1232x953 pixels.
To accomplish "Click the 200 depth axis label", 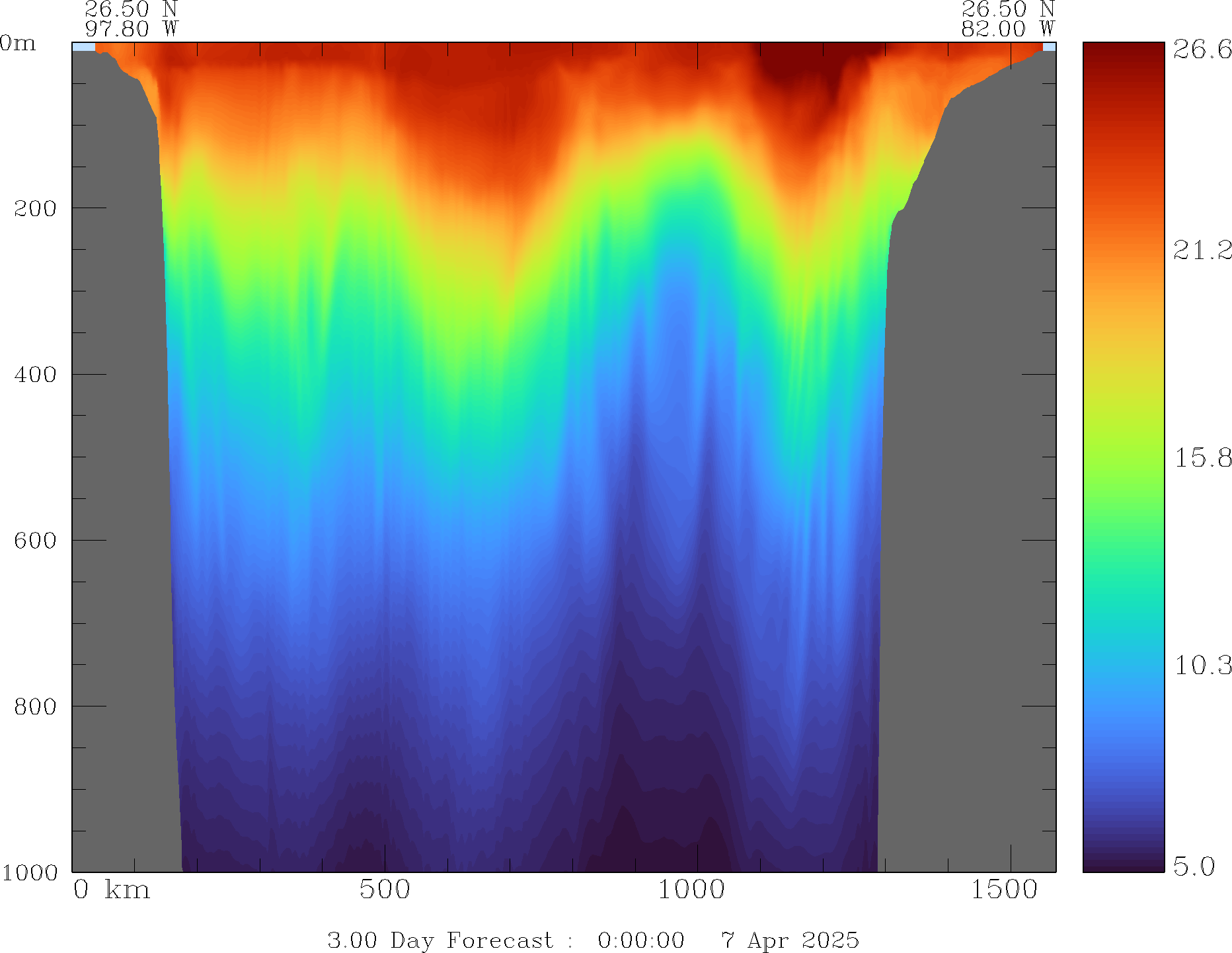I will tap(34, 208).
